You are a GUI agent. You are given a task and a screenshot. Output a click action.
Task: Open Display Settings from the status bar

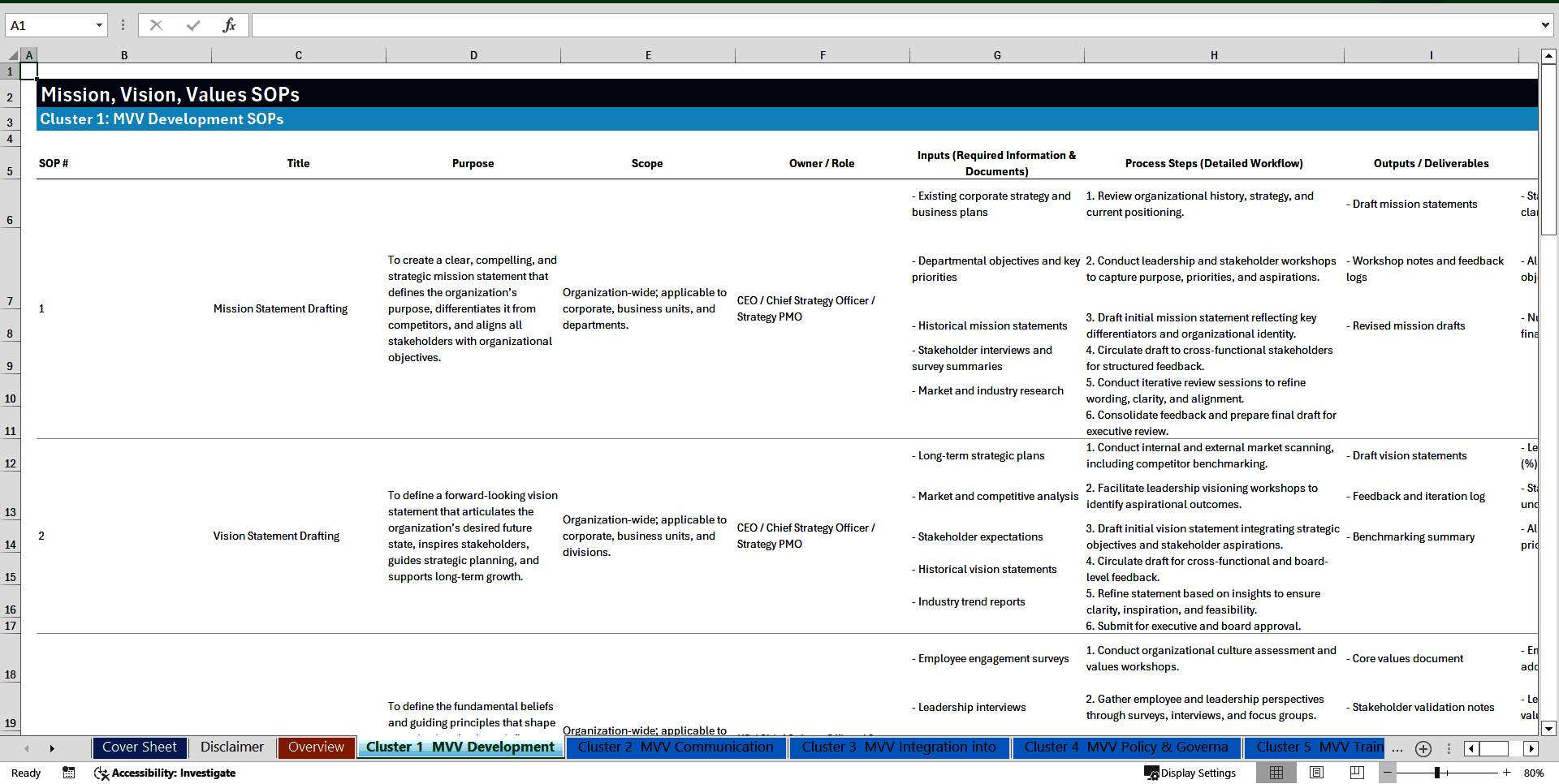(1190, 773)
